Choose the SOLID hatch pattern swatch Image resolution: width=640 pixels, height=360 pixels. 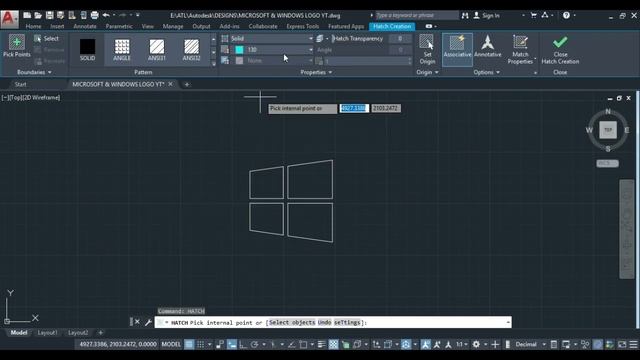(x=87, y=49)
